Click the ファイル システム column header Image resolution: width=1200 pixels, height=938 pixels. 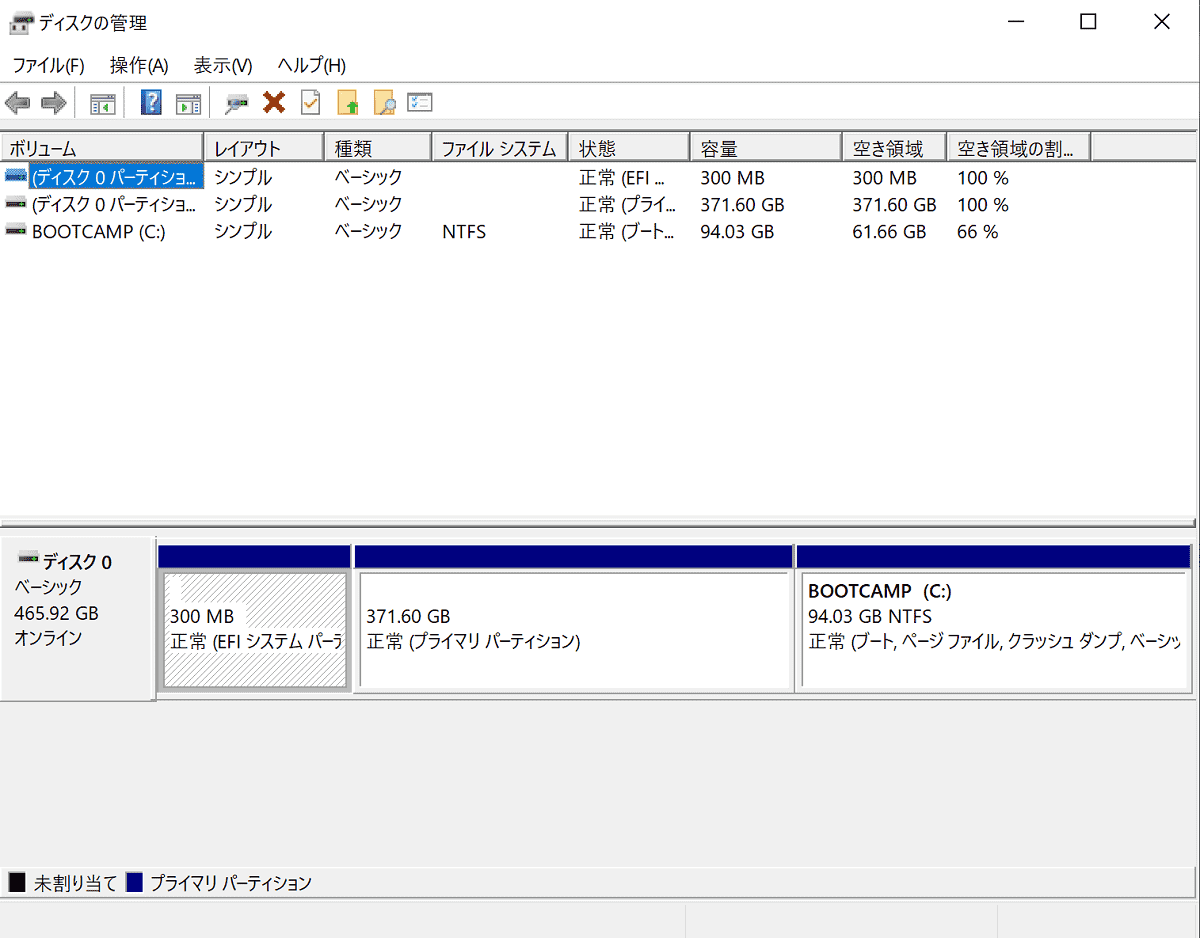[x=499, y=148]
